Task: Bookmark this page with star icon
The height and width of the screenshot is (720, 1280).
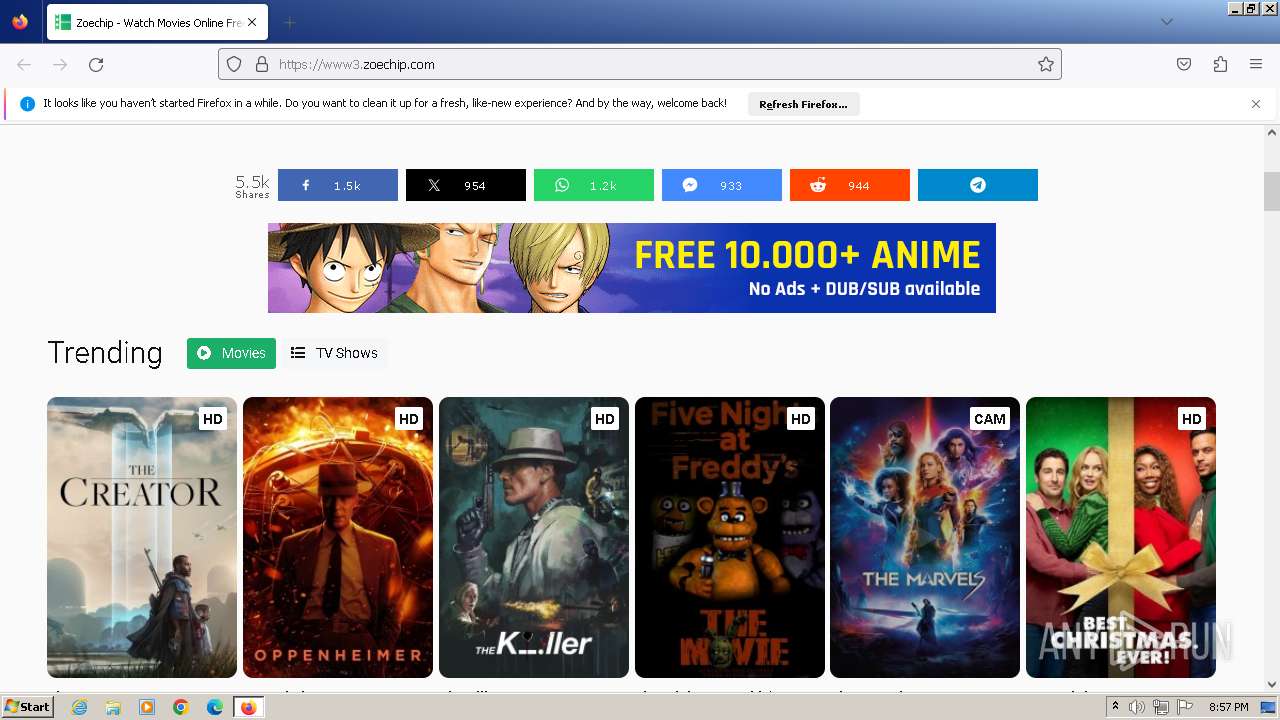Action: [x=1046, y=64]
